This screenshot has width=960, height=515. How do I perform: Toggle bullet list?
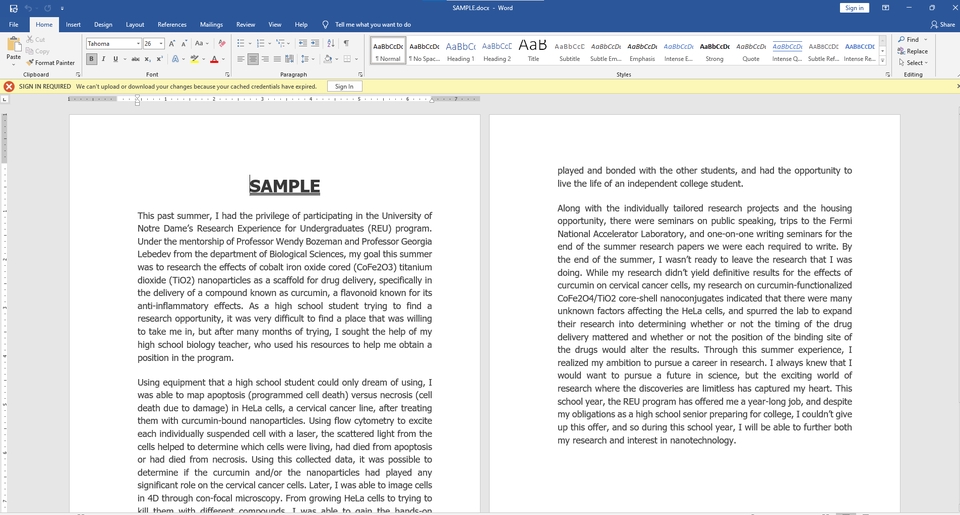click(x=240, y=43)
